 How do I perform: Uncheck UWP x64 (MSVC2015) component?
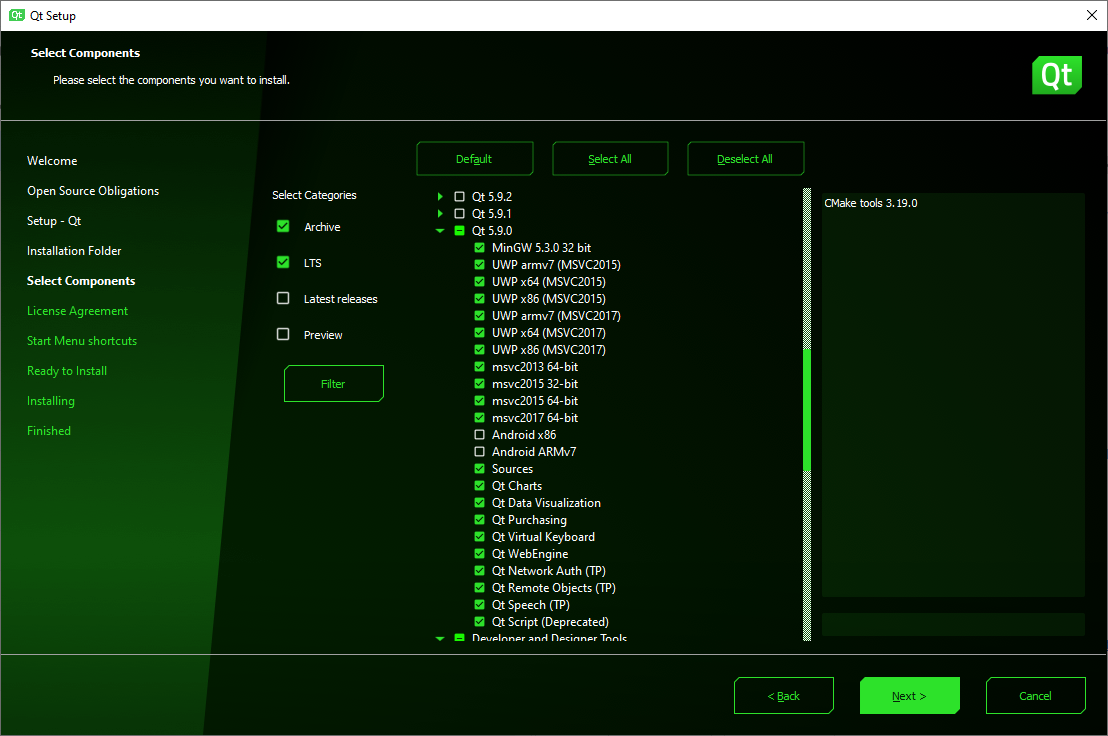pos(479,281)
